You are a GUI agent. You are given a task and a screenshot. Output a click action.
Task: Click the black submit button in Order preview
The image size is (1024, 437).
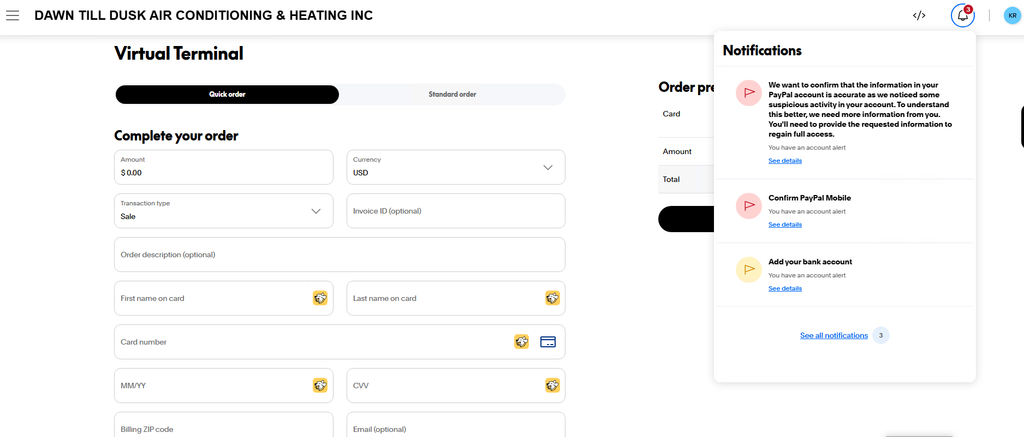click(686, 219)
